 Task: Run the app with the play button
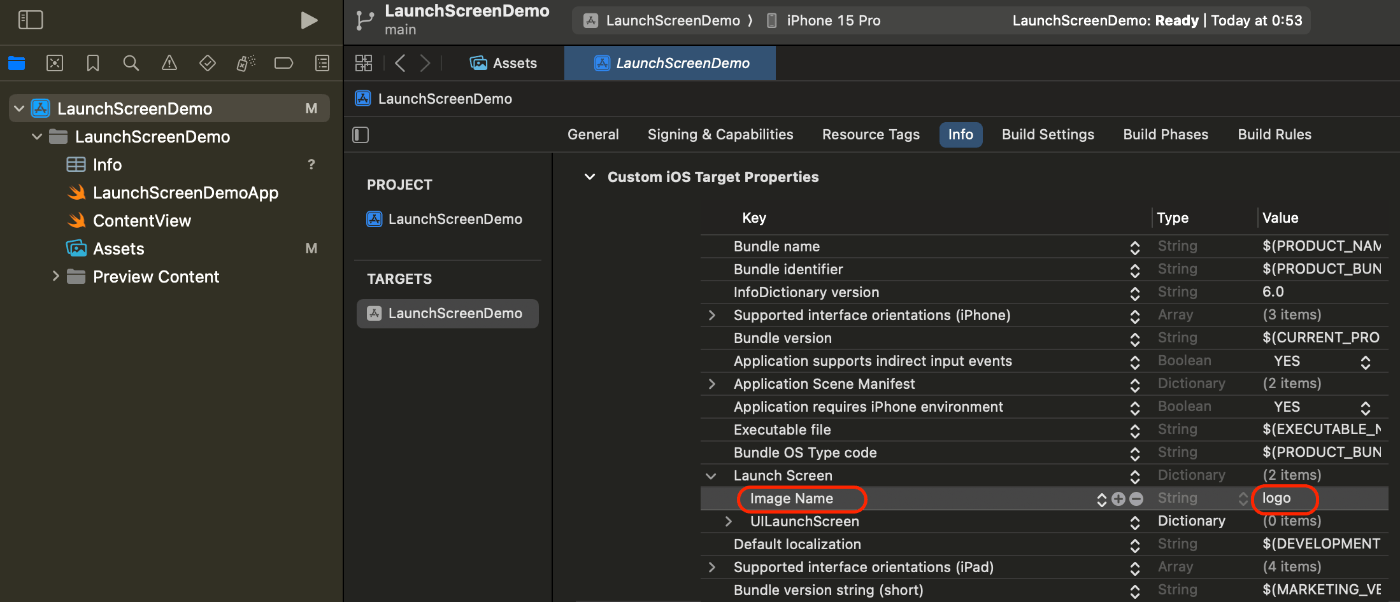point(309,20)
